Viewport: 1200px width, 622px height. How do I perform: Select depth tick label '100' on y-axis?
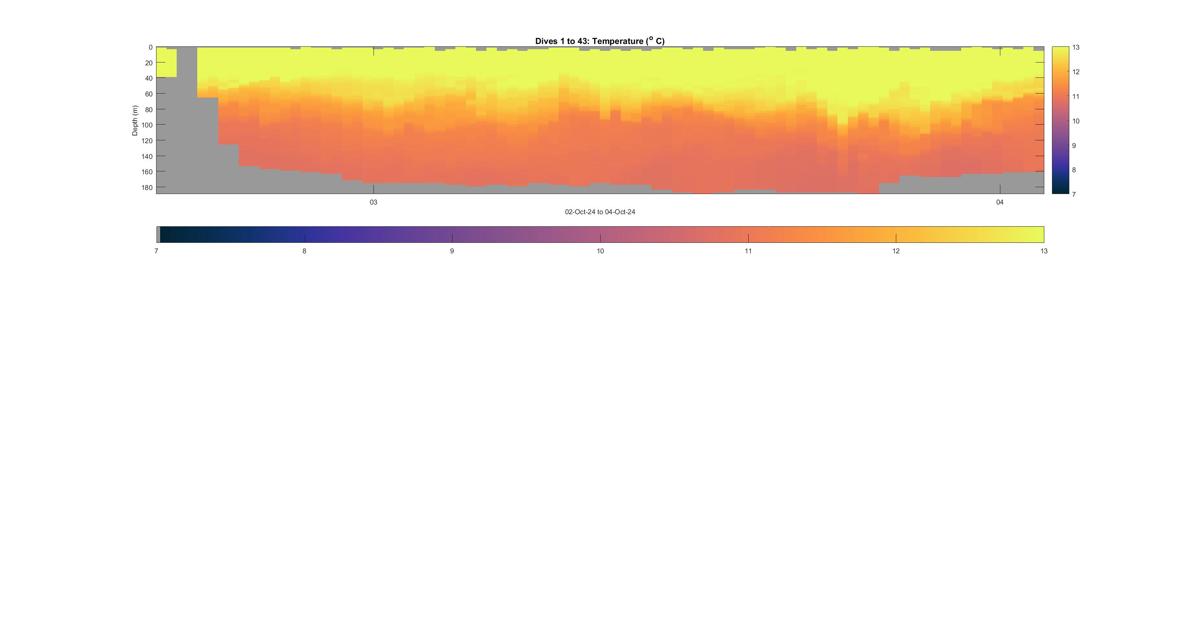coord(146,125)
